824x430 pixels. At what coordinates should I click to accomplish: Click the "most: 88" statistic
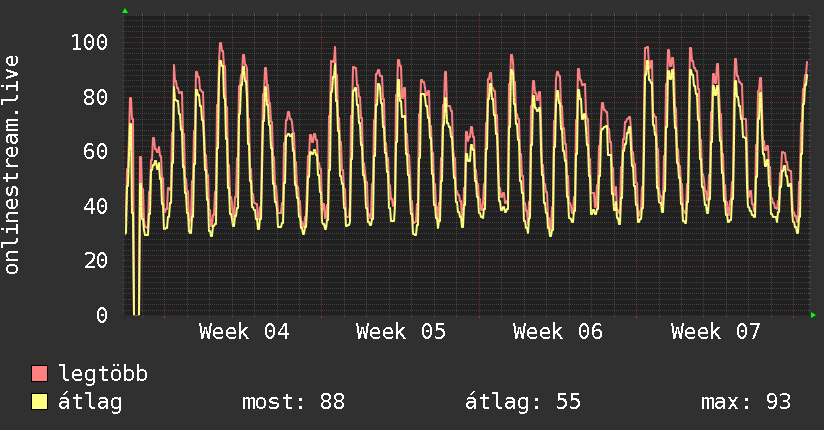tap(293, 402)
